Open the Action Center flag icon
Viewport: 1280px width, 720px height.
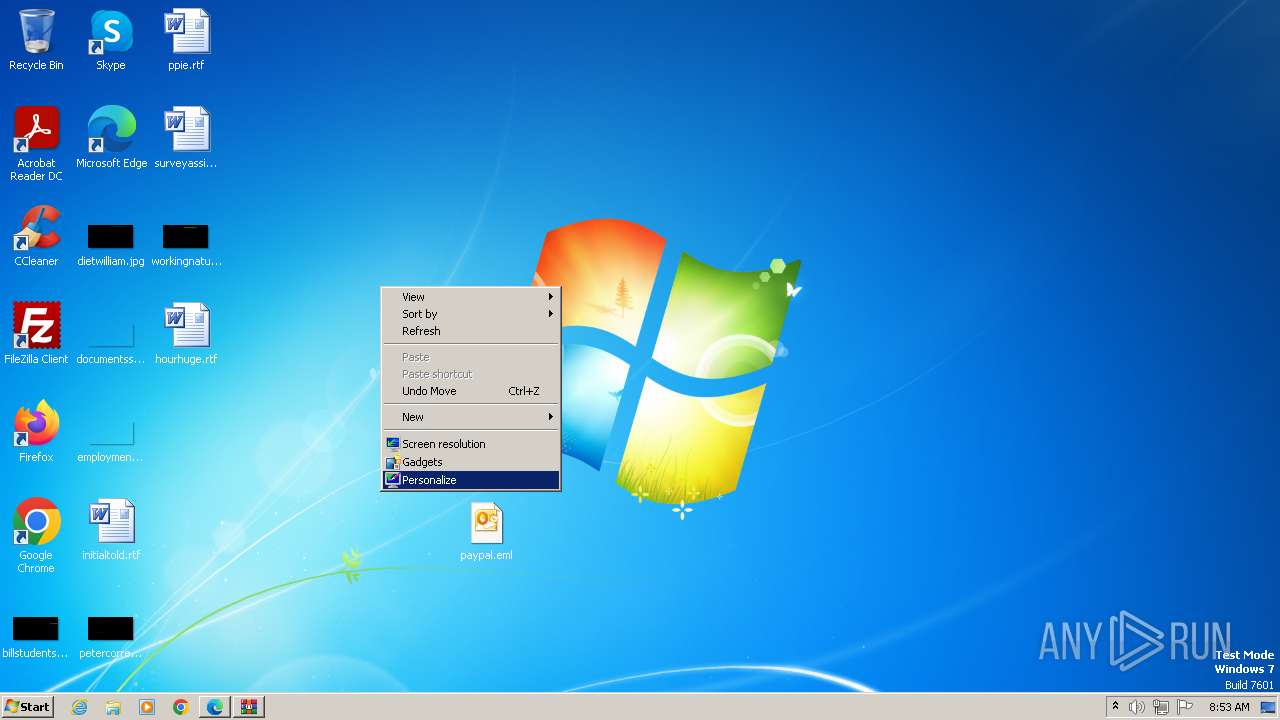1185,707
